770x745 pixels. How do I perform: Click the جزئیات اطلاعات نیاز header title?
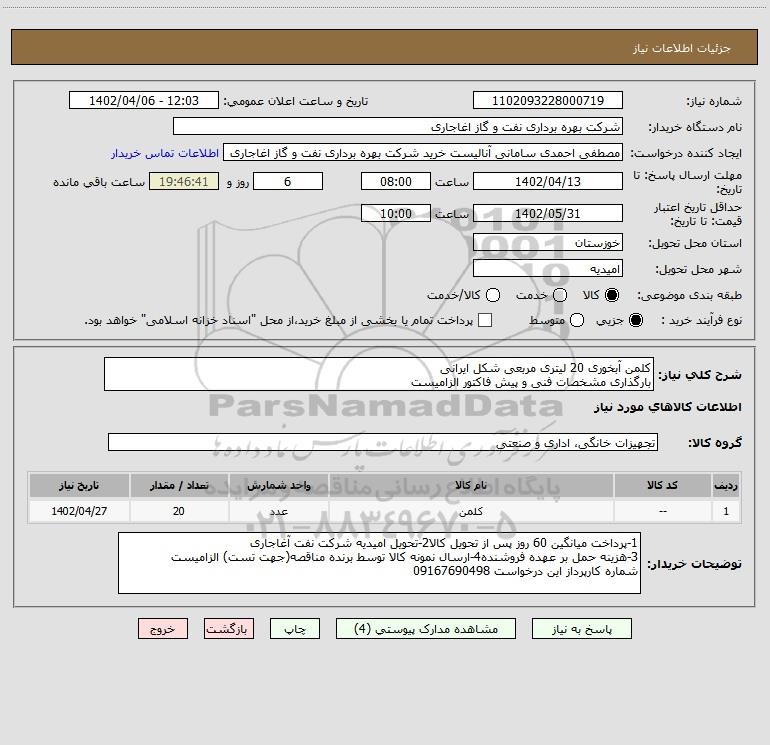(682, 48)
